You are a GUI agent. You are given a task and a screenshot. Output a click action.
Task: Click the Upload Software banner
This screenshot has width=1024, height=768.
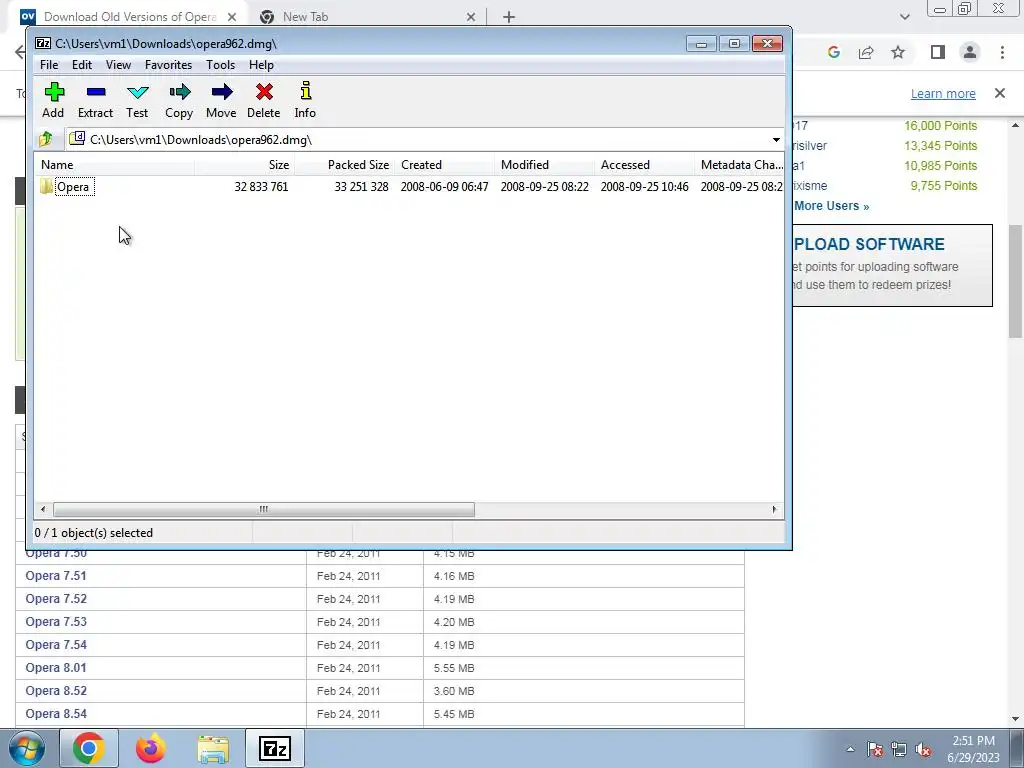[x=892, y=265]
